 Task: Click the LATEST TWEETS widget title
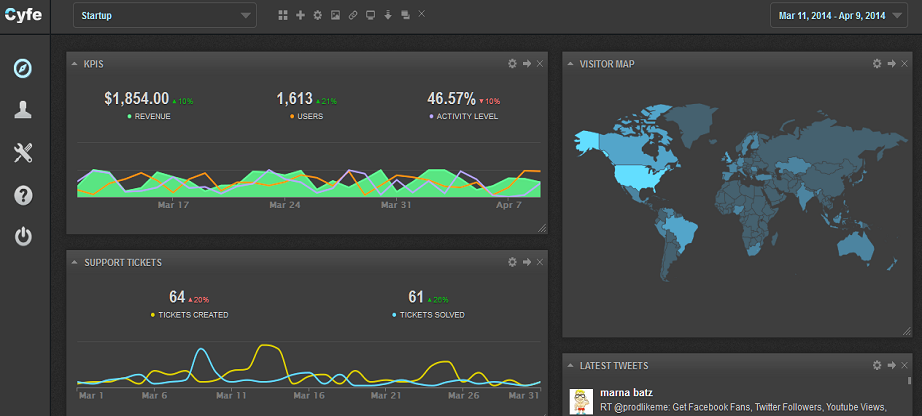pos(614,365)
